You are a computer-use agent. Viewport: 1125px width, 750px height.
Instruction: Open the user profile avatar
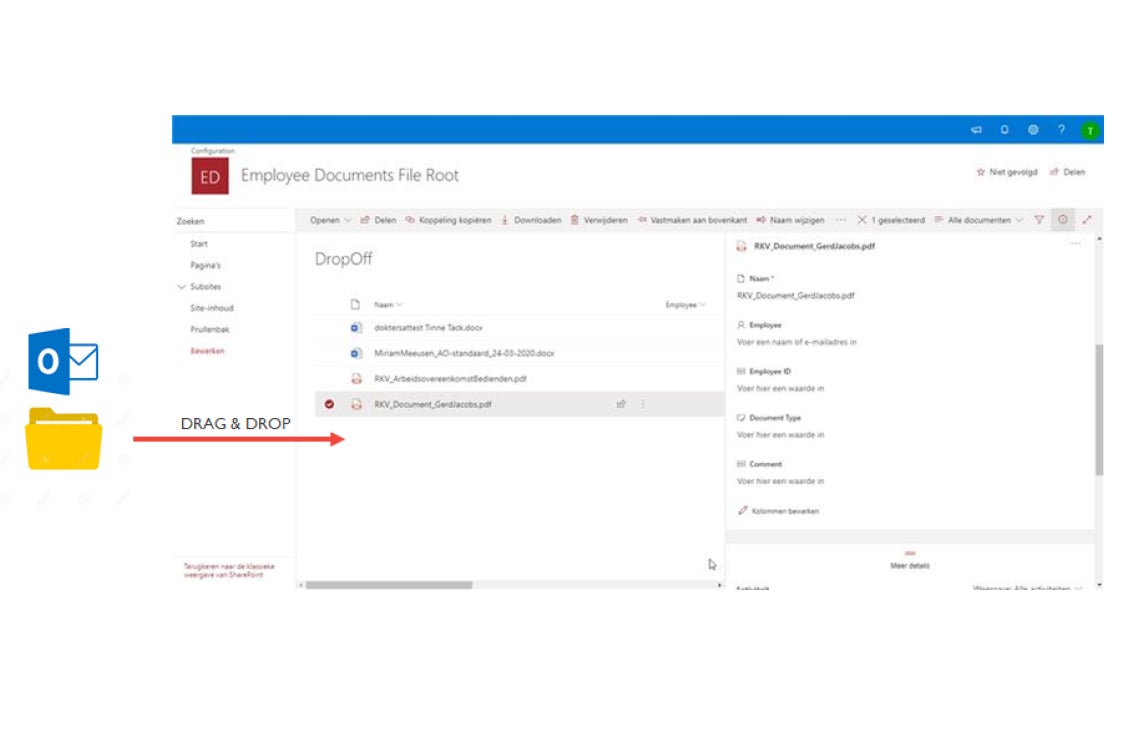tap(1089, 131)
